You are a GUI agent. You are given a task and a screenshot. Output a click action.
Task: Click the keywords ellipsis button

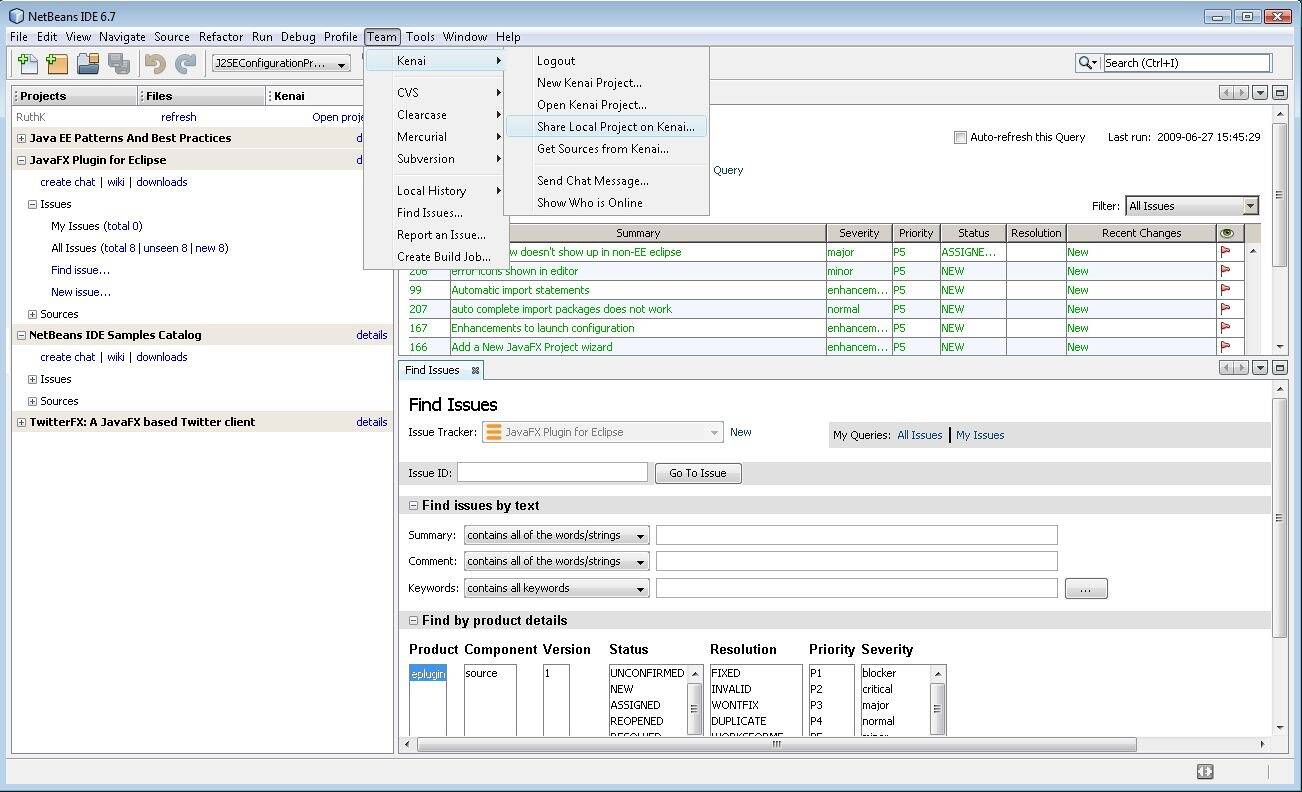coord(1086,589)
